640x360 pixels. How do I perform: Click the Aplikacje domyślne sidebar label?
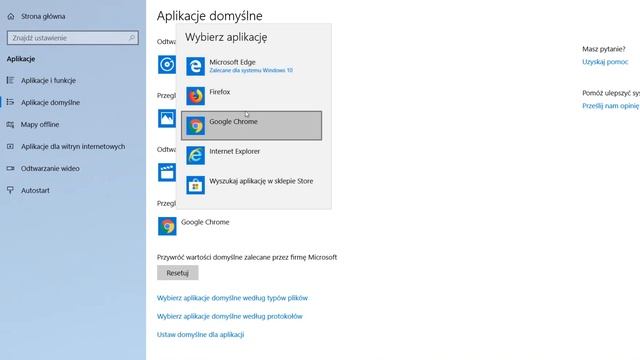click(51, 102)
